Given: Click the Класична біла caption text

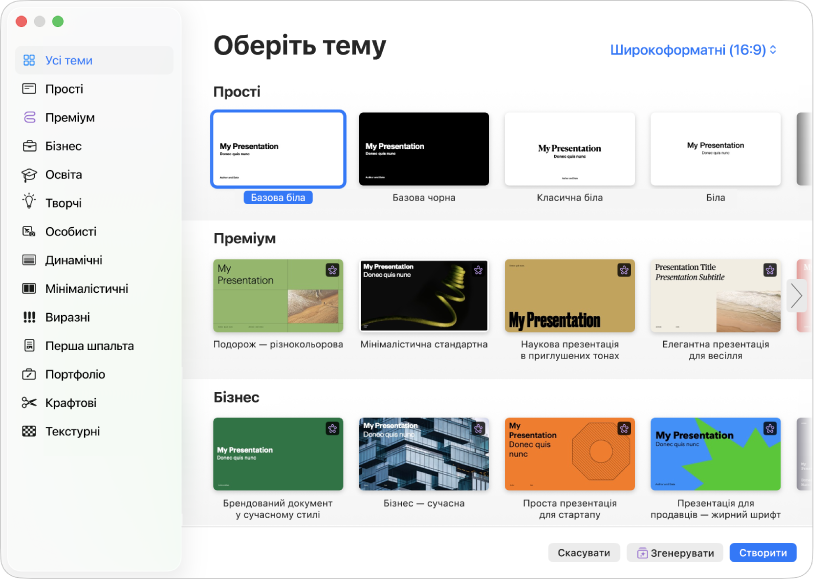Looking at the screenshot, I should [570, 198].
